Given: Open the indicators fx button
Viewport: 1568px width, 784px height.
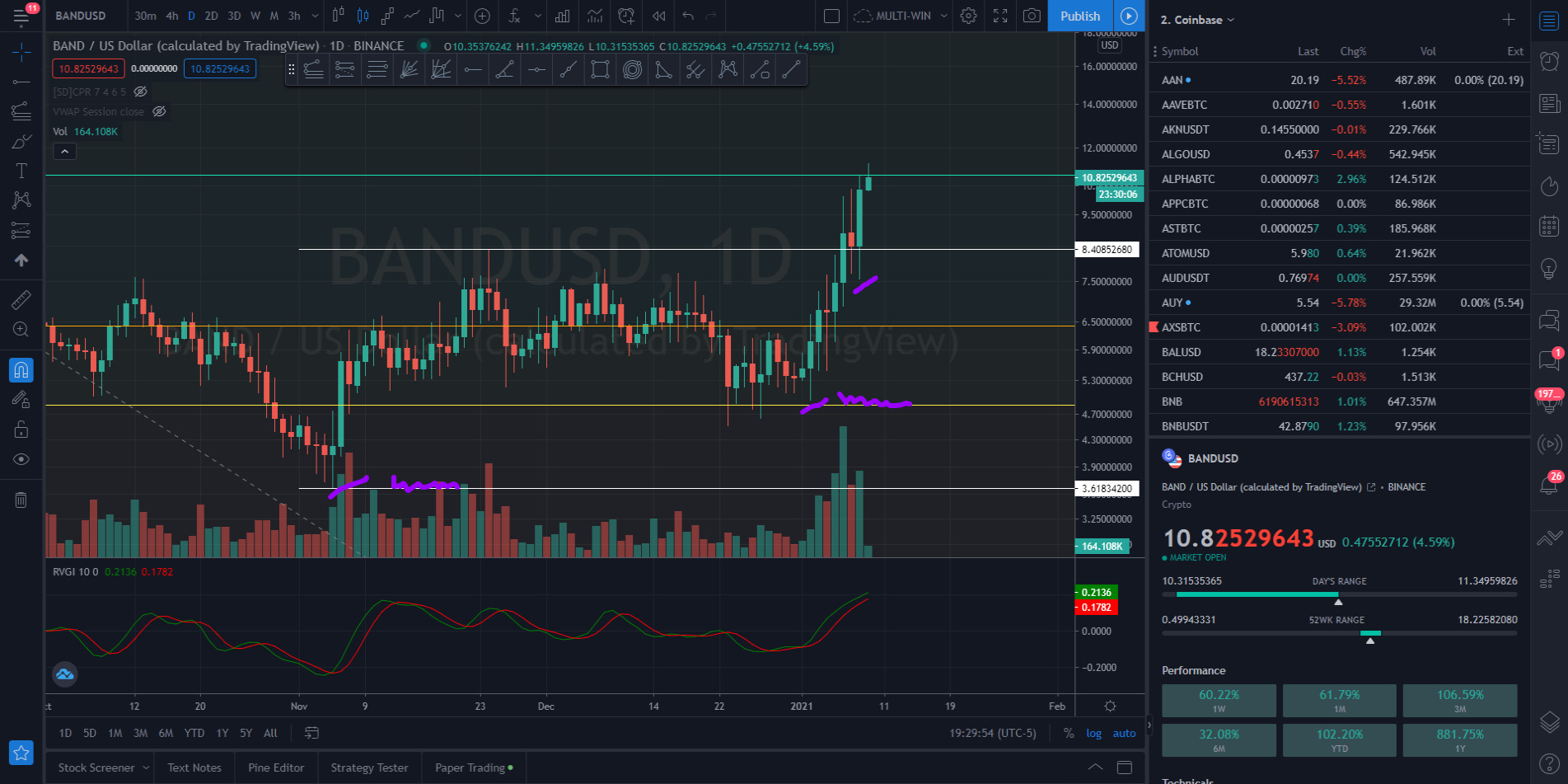Looking at the screenshot, I should (x=514, y=16).
